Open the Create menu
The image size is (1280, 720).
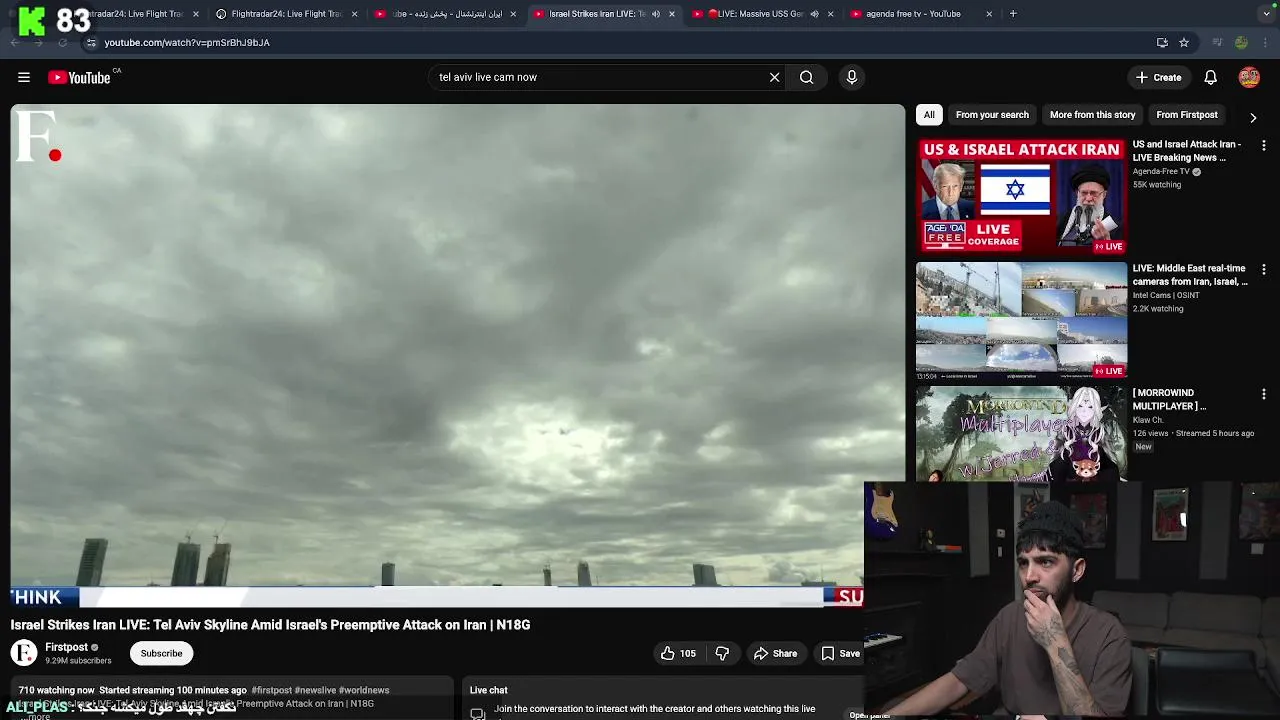click(x=1158, y=77)
